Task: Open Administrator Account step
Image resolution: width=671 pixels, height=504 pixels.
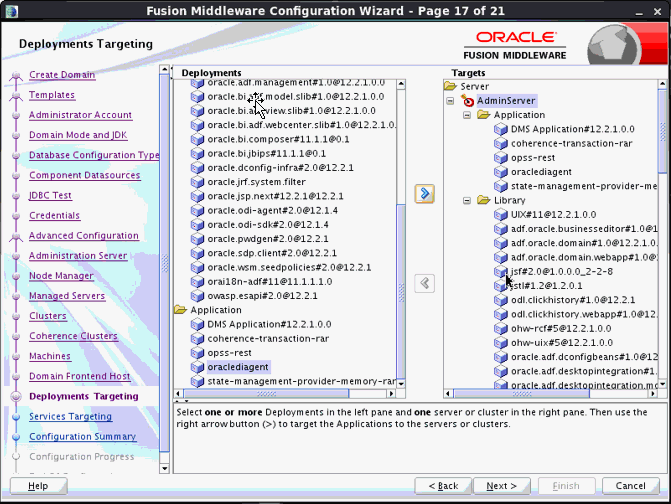Action: [80, 115]
